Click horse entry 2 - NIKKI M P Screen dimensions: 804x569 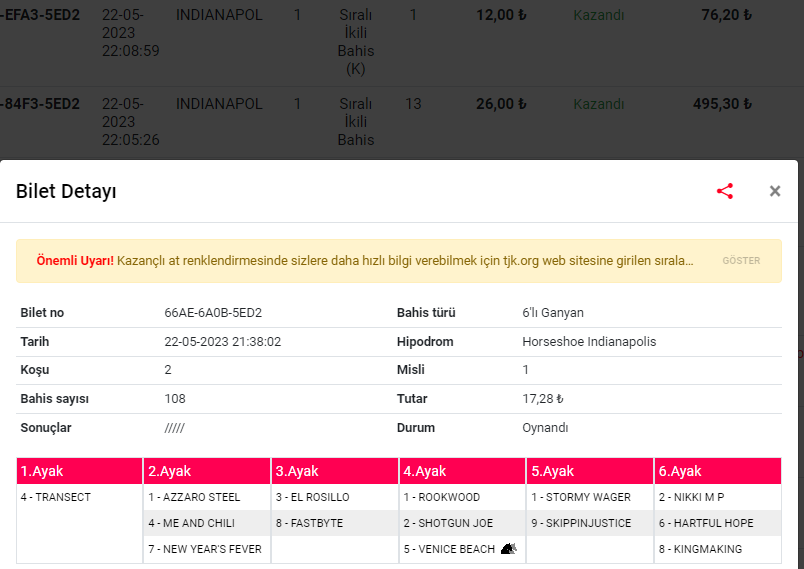tap(691, 497)
